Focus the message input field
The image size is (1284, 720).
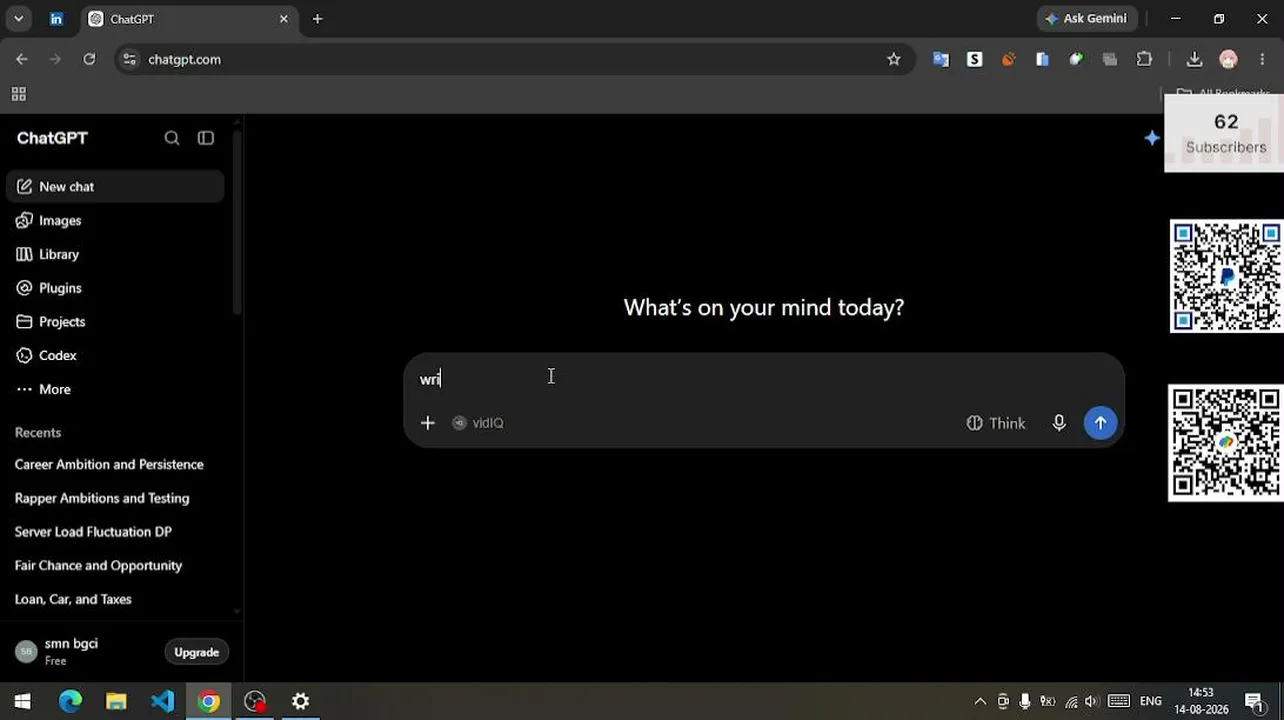[x=764, y=379]
